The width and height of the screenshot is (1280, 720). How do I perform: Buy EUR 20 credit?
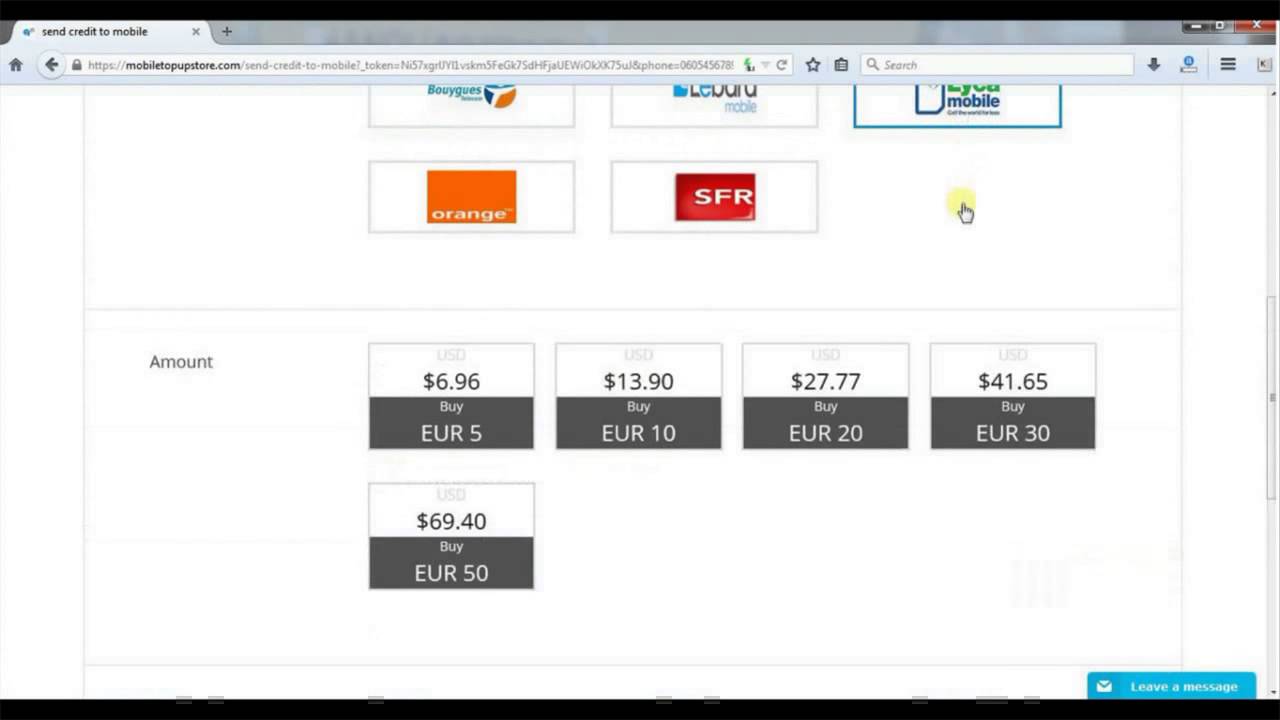(x=825, y=423)
